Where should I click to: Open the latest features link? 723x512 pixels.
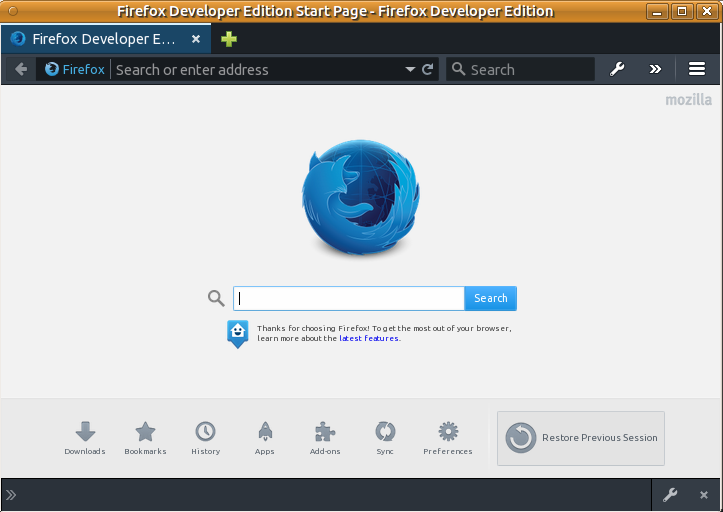click(x=368, y=338)
